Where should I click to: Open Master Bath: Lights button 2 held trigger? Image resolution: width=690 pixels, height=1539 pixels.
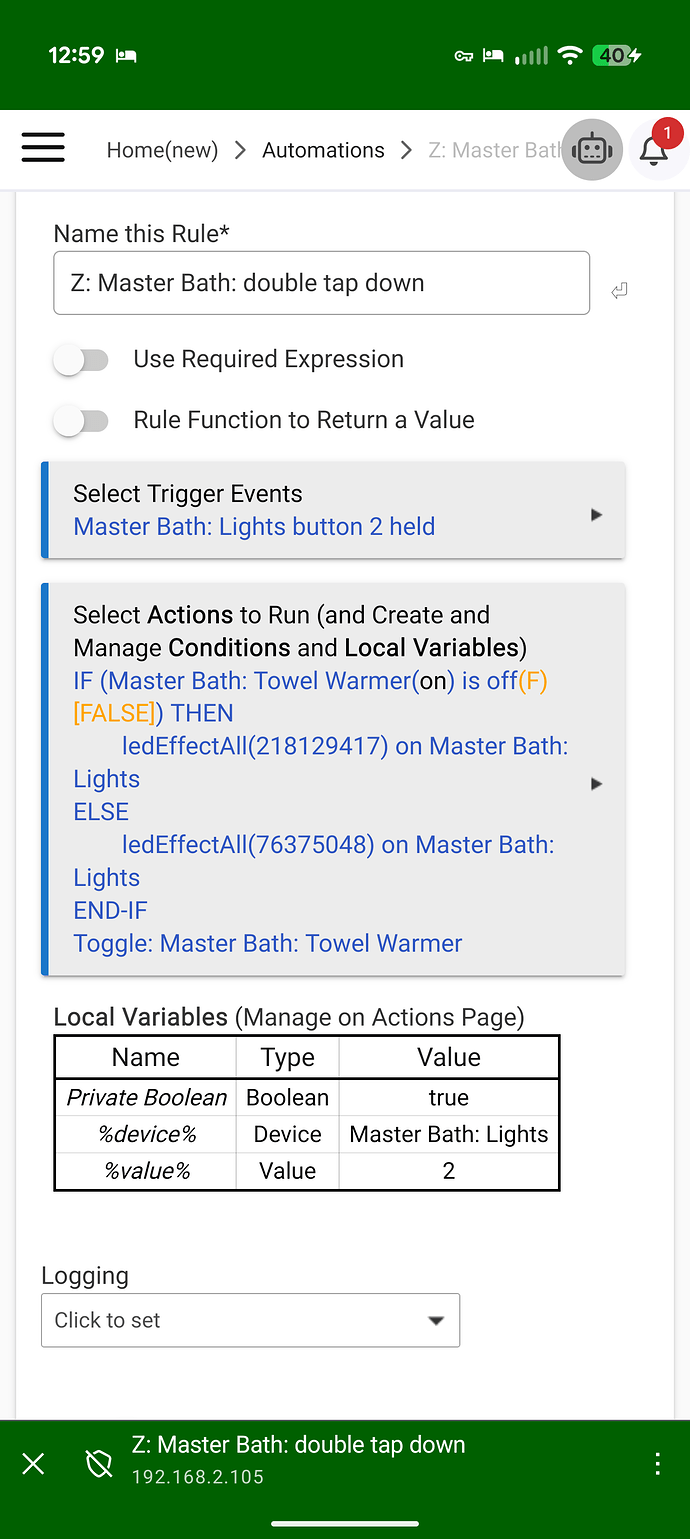(x=254, y=527)
